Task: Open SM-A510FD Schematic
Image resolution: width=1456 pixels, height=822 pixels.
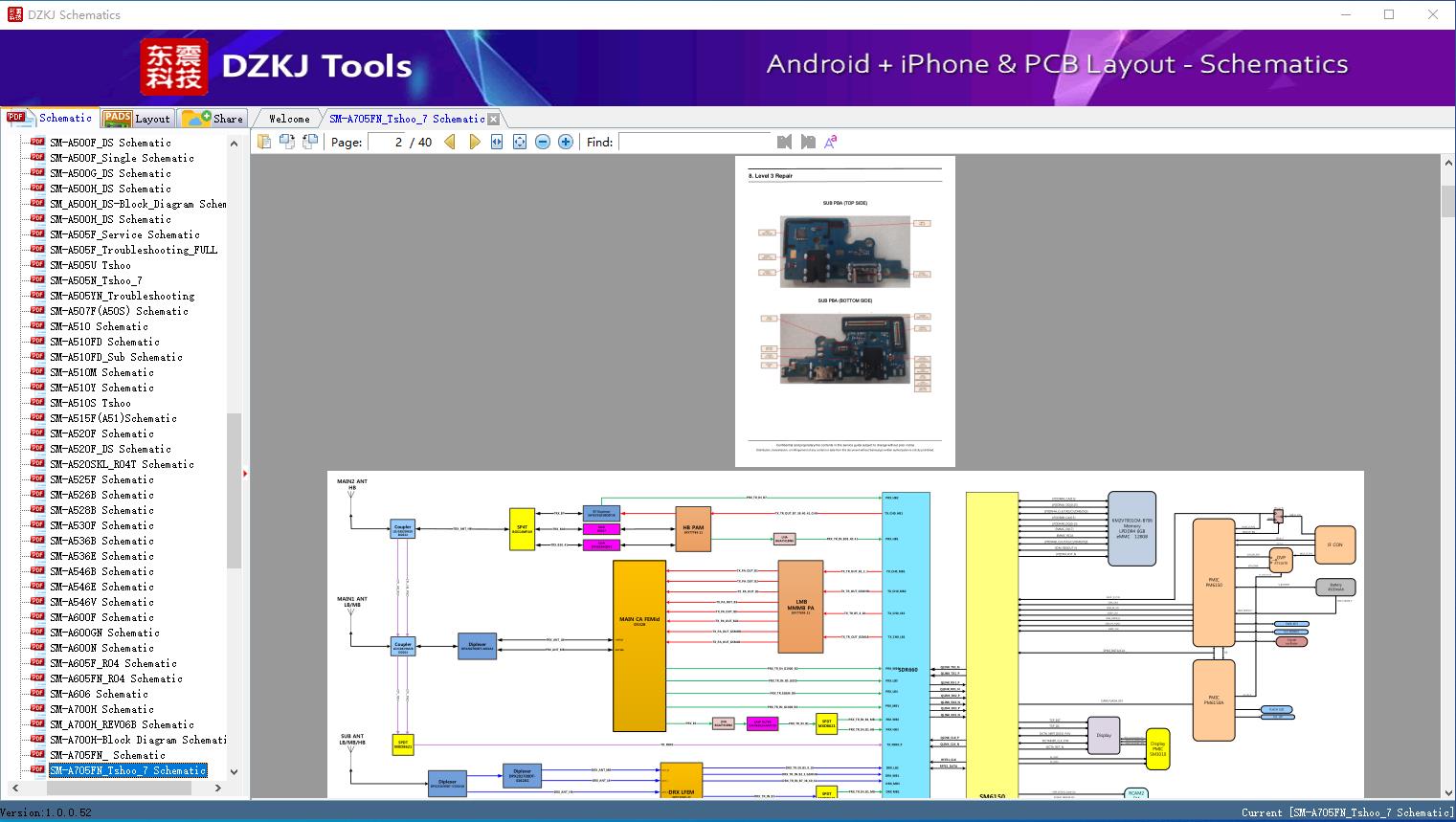Action: coord(104,342)
